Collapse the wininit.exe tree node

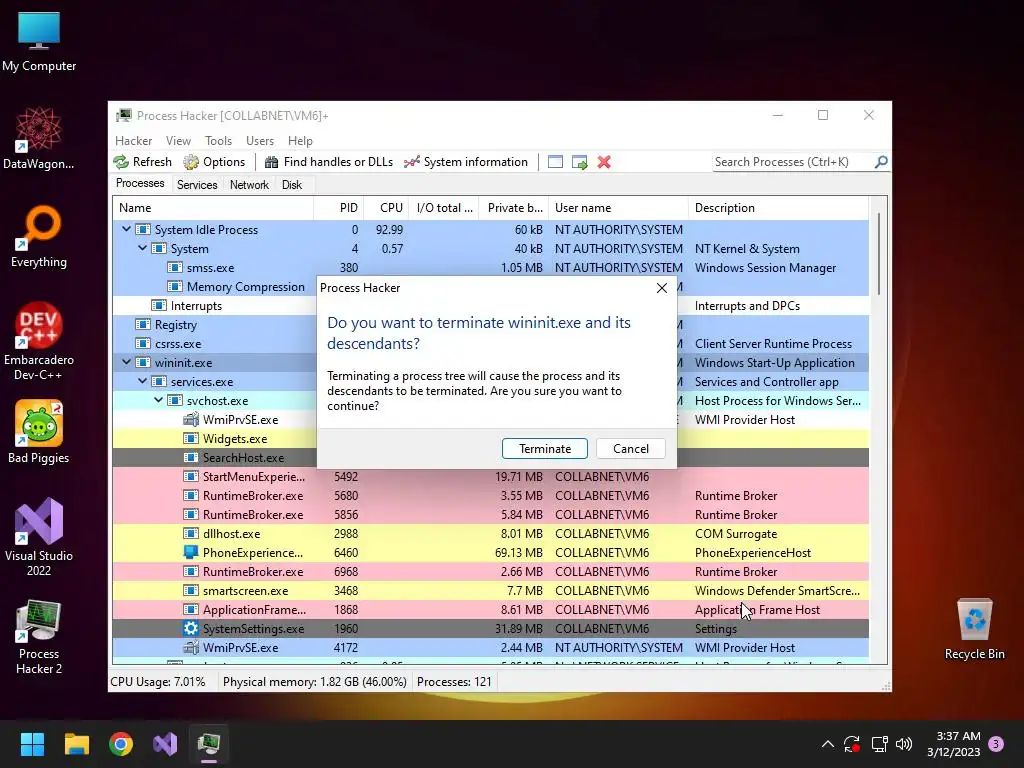(126, 362)
